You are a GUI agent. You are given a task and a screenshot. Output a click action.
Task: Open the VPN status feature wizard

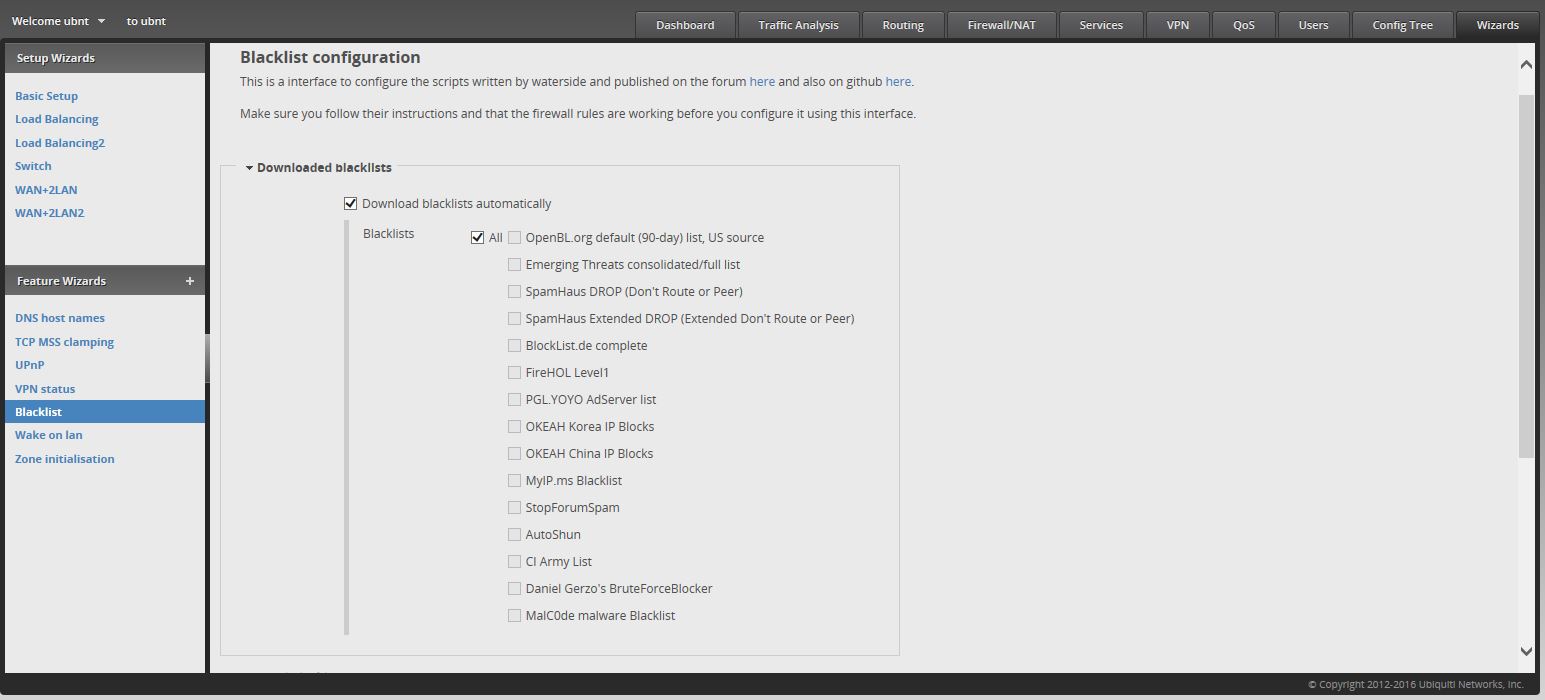[x=45, y=389]
